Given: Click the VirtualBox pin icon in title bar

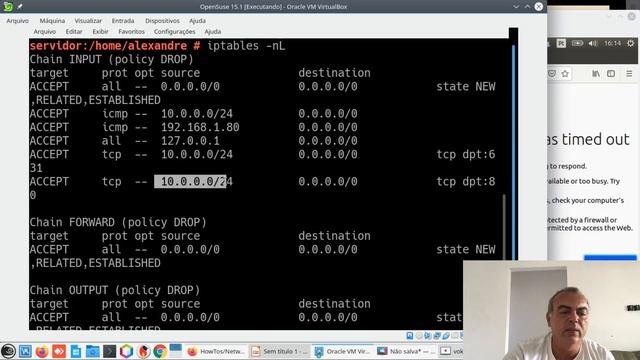Looking at the screenshot, I should pos(20,6).
